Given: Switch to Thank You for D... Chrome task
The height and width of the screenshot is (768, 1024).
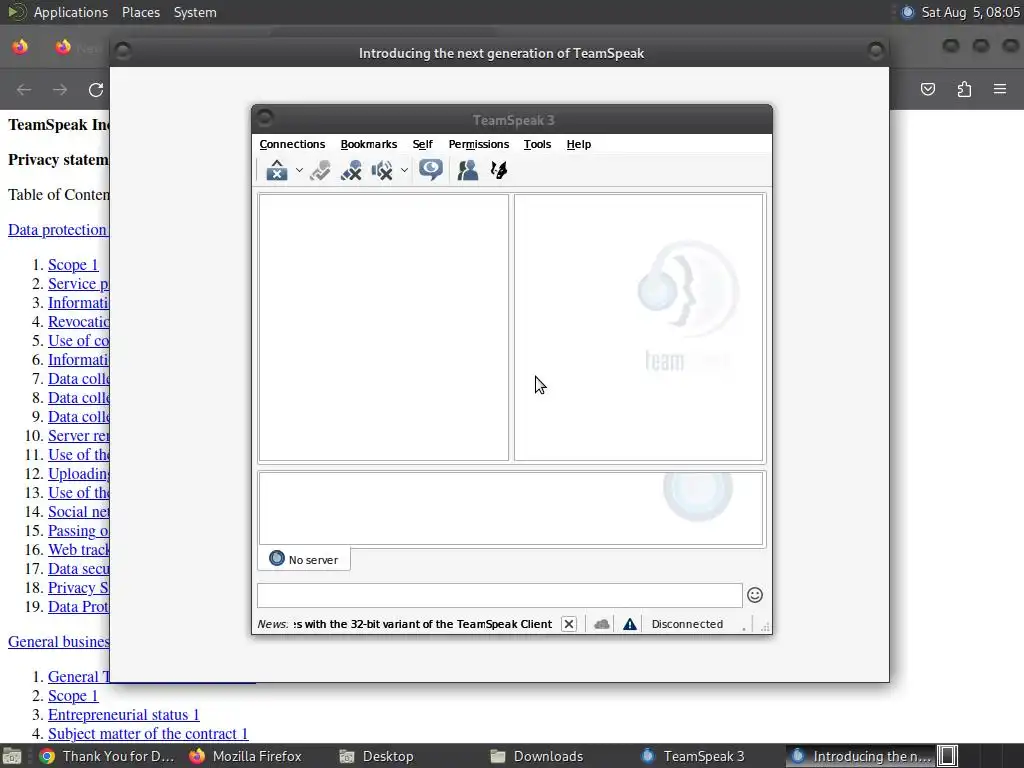Looking at the screenshot, I should pyautogui.click(x=107, y=756).
